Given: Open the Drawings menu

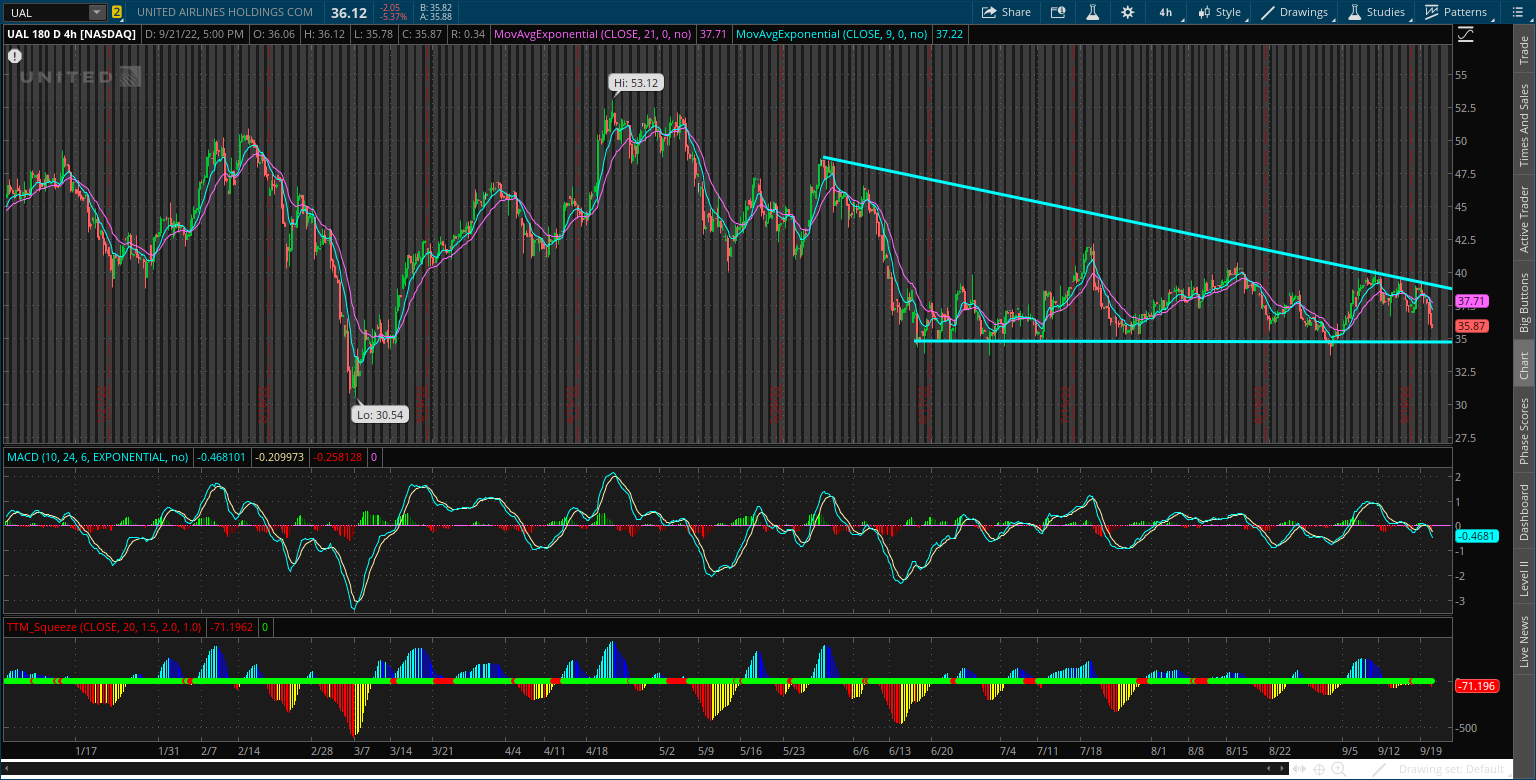Looking at the screenshot, I should [1296, 12].
